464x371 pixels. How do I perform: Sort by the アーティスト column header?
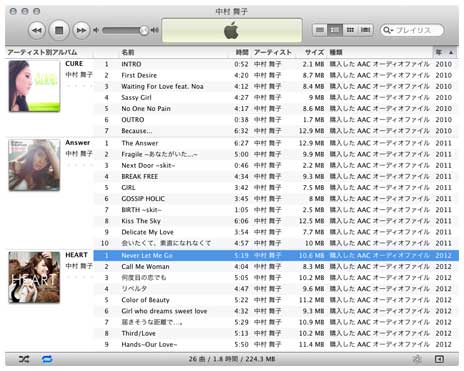point(273,52)
